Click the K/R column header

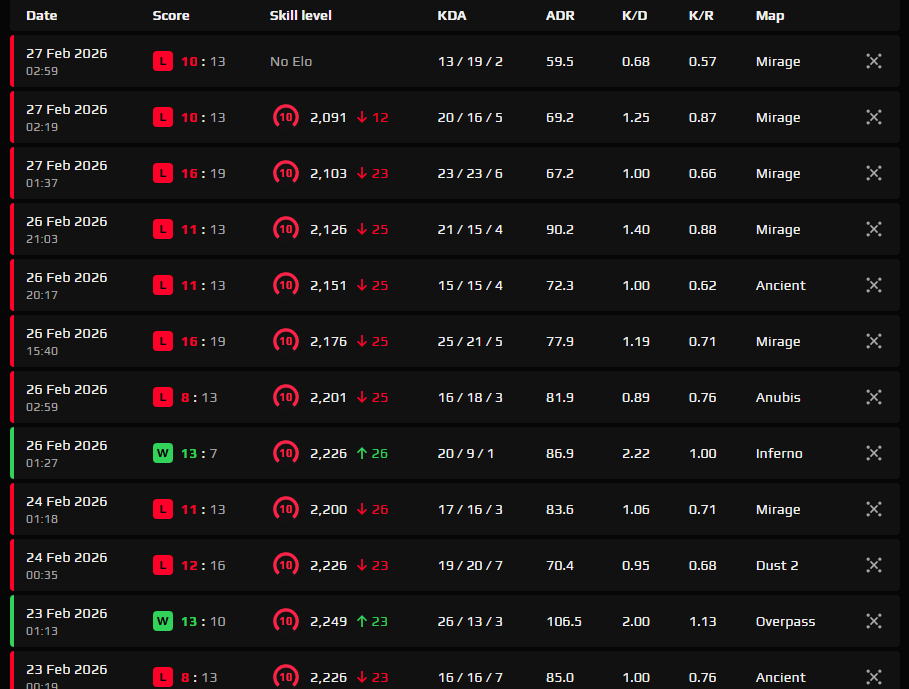701,16
